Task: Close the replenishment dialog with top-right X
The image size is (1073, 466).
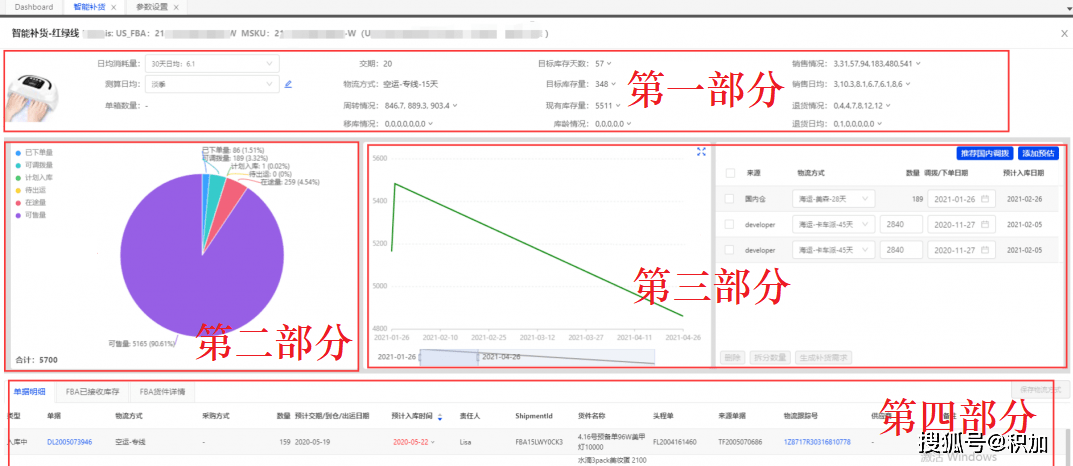Action: pos(1063,33)
